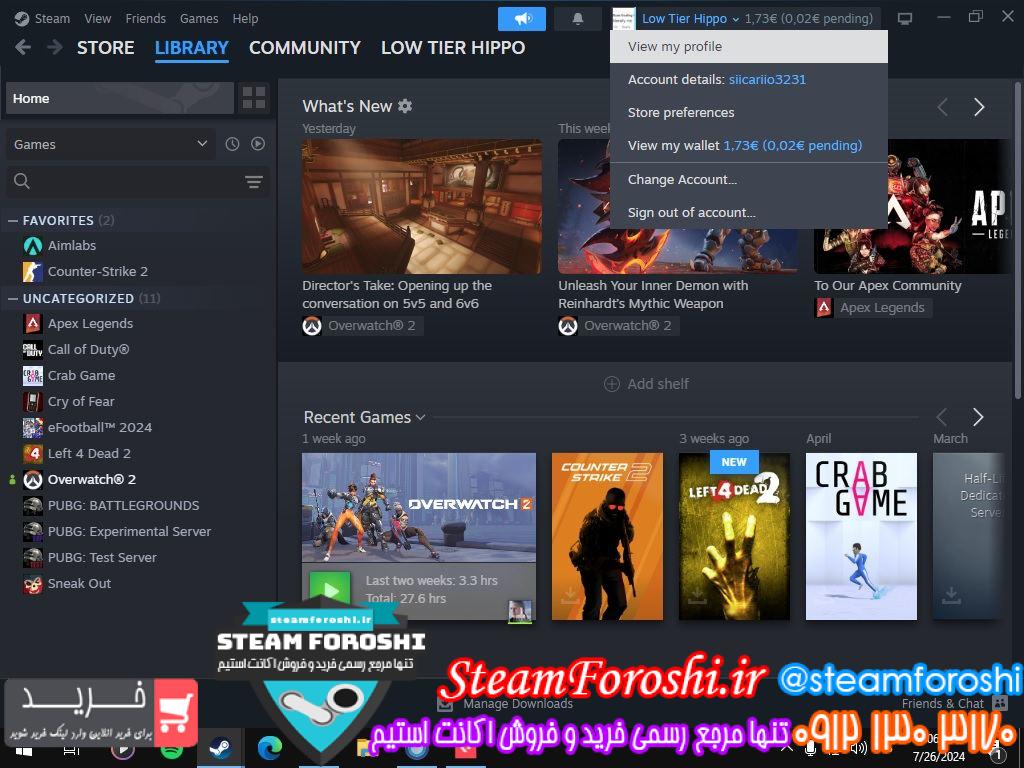Expand the Recent Games shelf dropdown
This screenshot has width=1024, height=768.
421,417
